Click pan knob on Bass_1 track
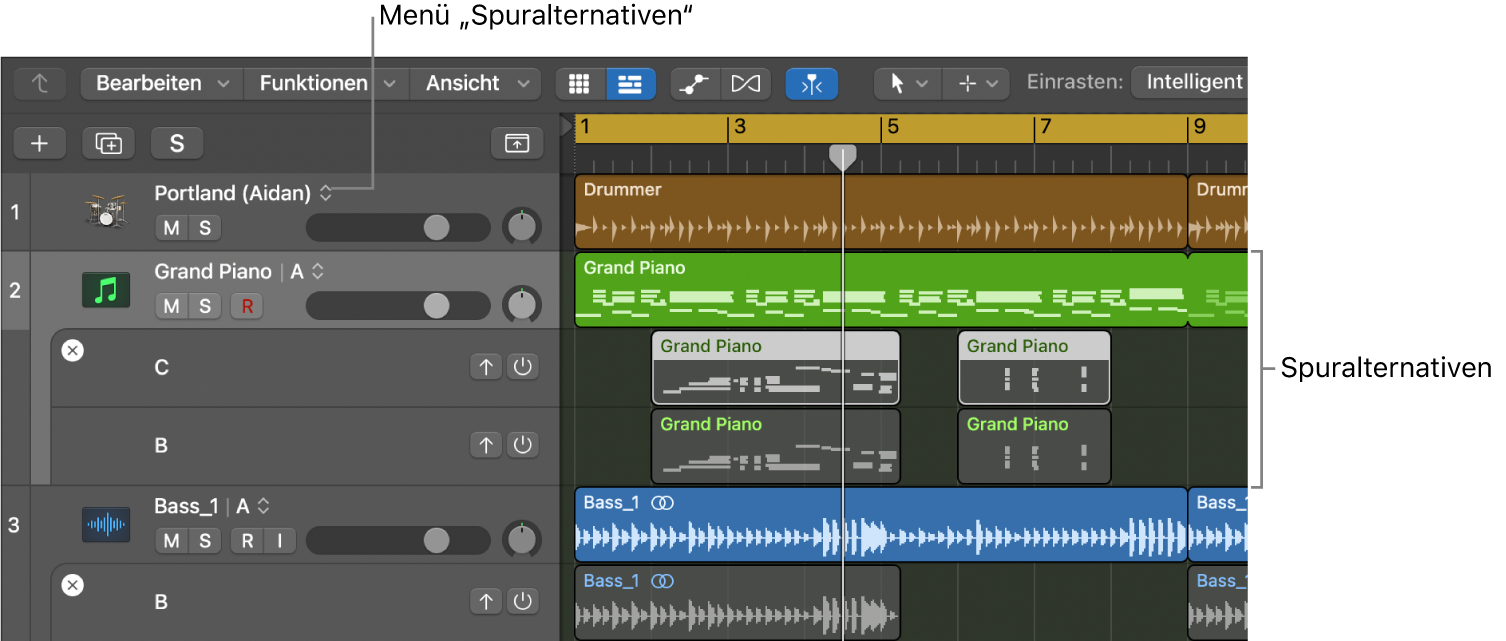 [521, 540]
